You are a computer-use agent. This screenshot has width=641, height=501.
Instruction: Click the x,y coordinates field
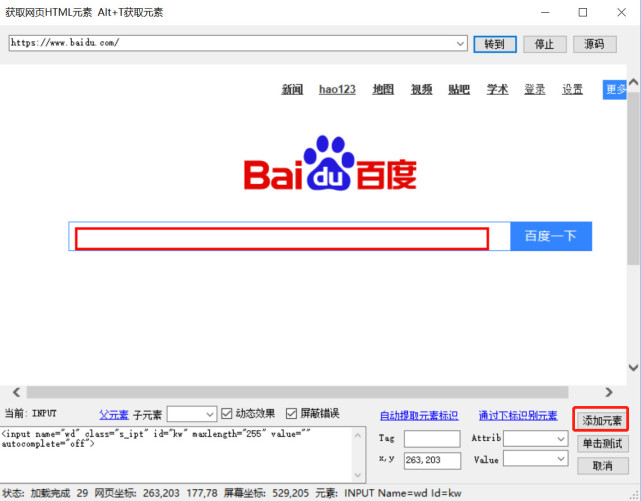click(x=432, y=460)
